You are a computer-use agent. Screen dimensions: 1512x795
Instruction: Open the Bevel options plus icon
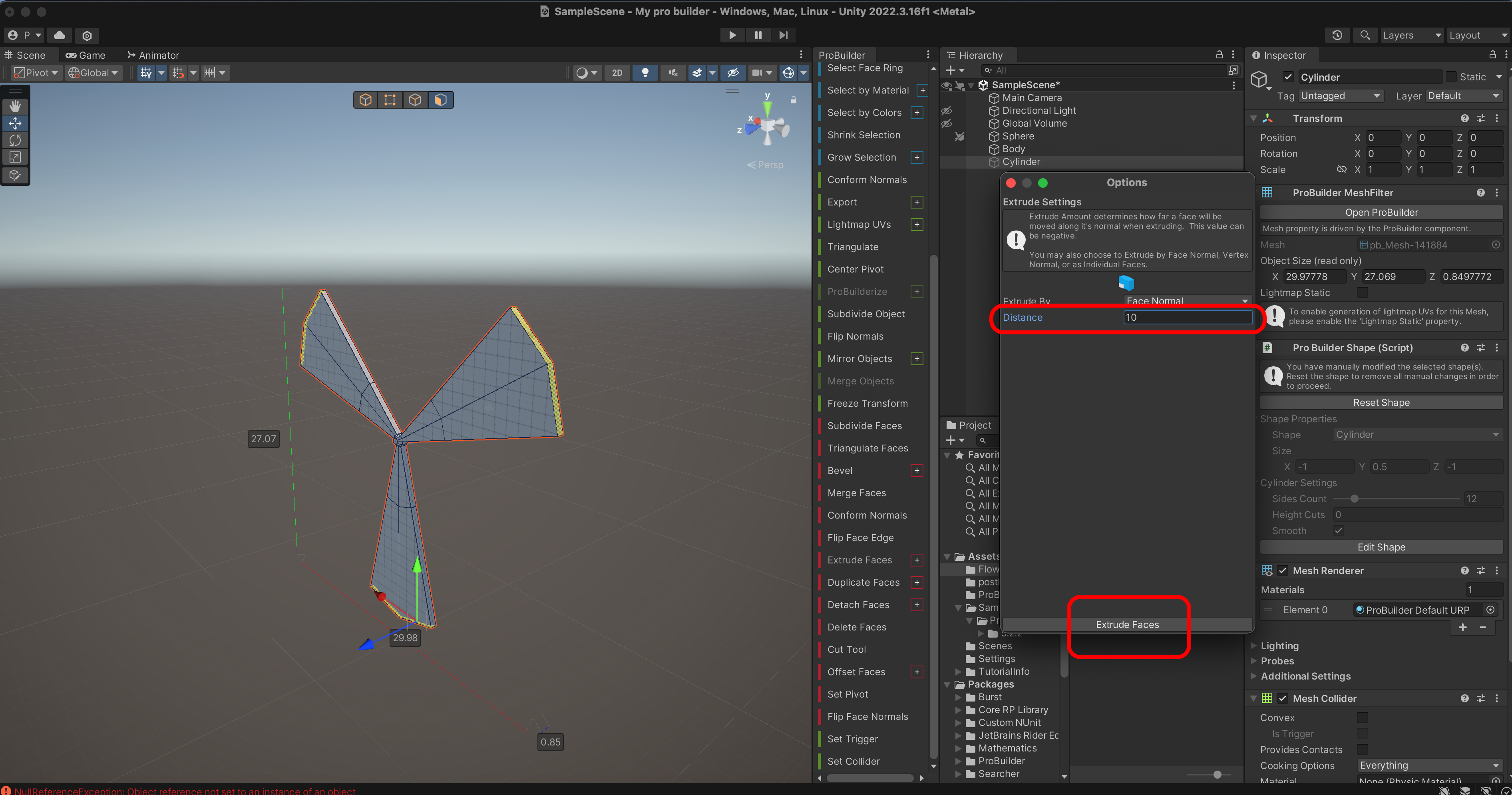pos(917,471)
